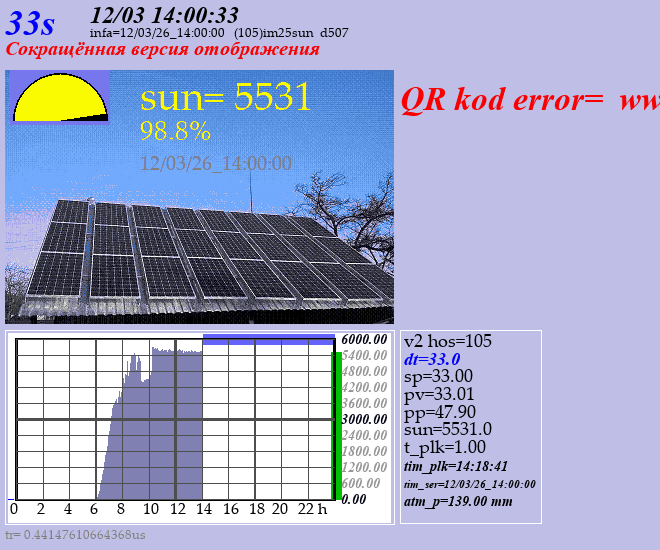
Task: Click the 'tr=' timing text at bottom
Action: (76, 535)
